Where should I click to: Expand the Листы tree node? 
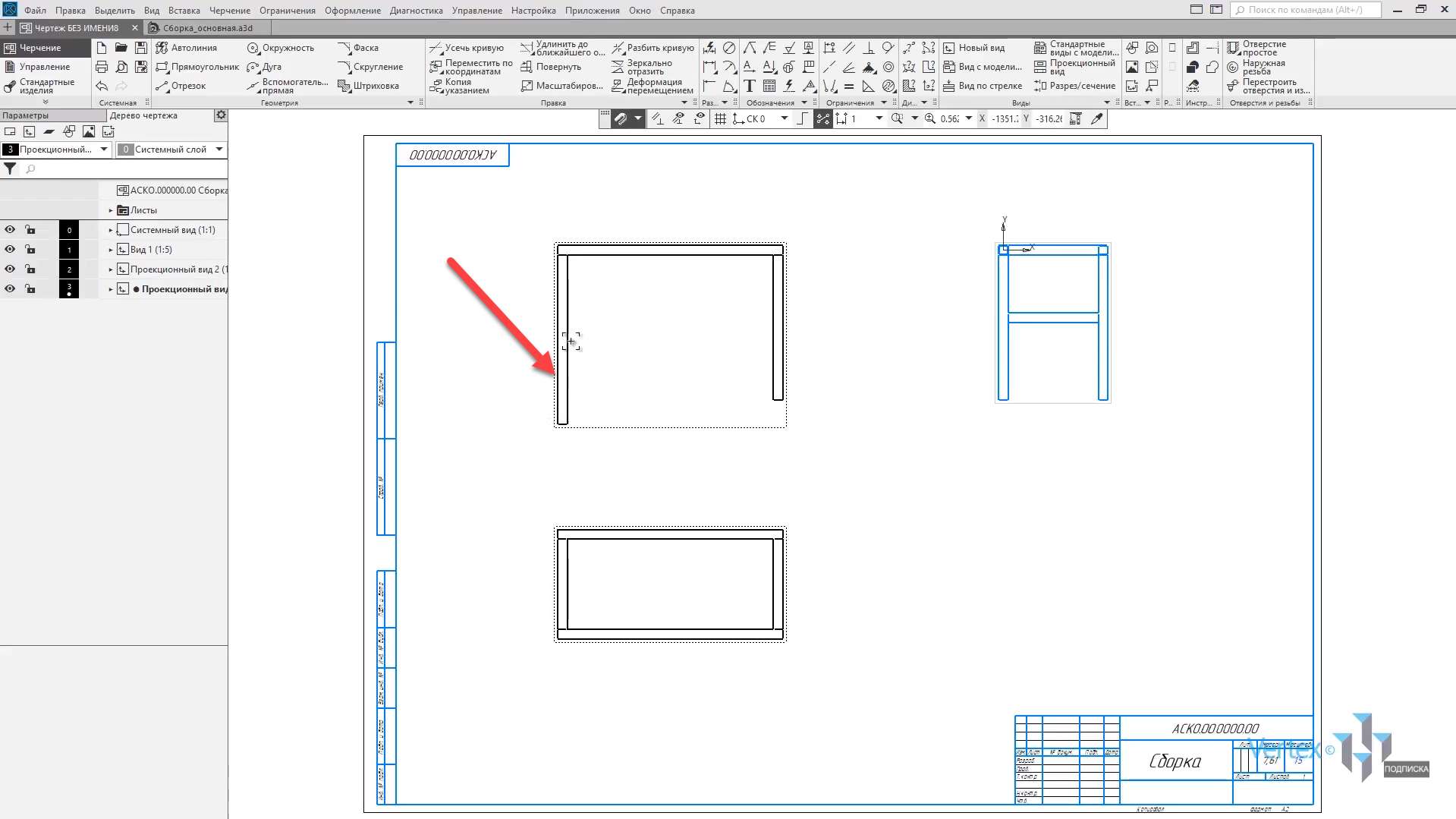tap(111, 210)
